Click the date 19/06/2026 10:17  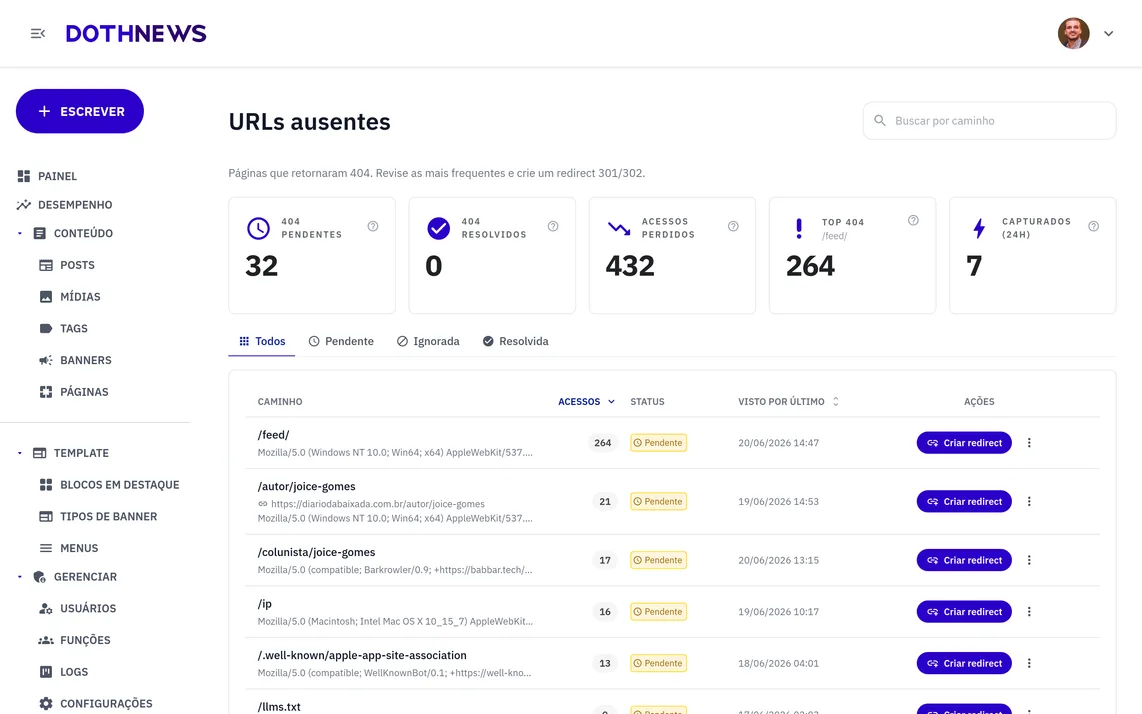(778, 612)
